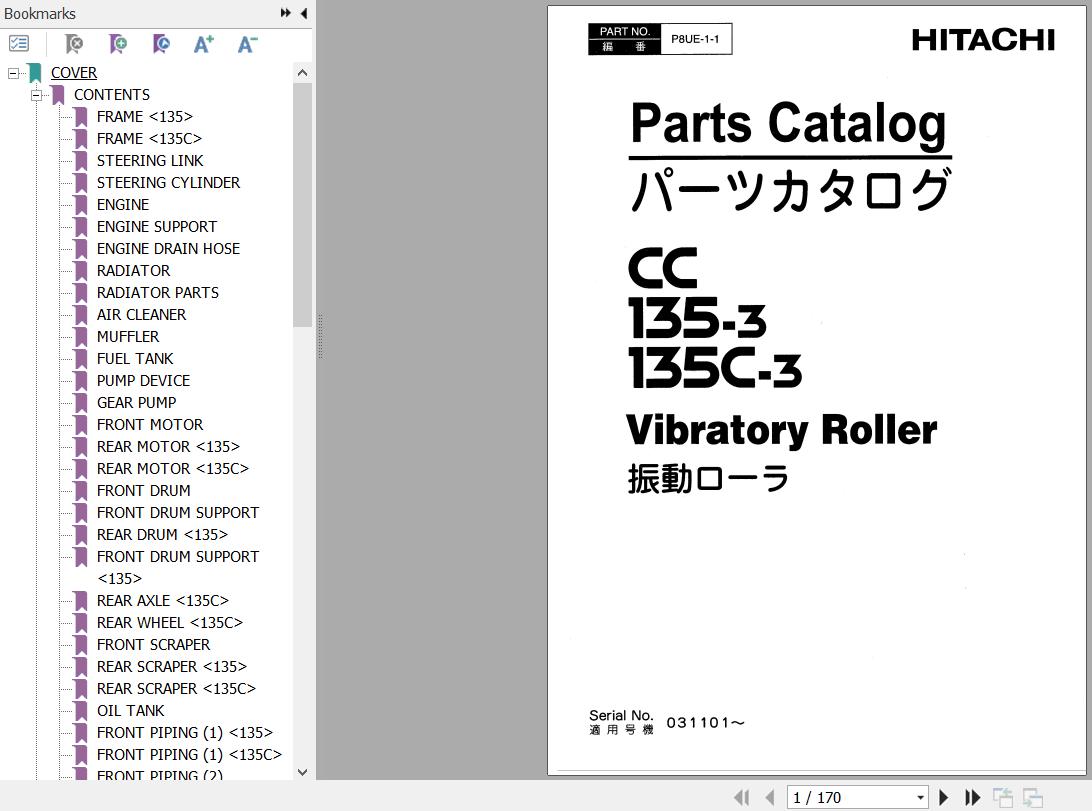Collapse the CONTENTS bookmark tree node
1092x811 pixels.
click(x=36, y=95)
